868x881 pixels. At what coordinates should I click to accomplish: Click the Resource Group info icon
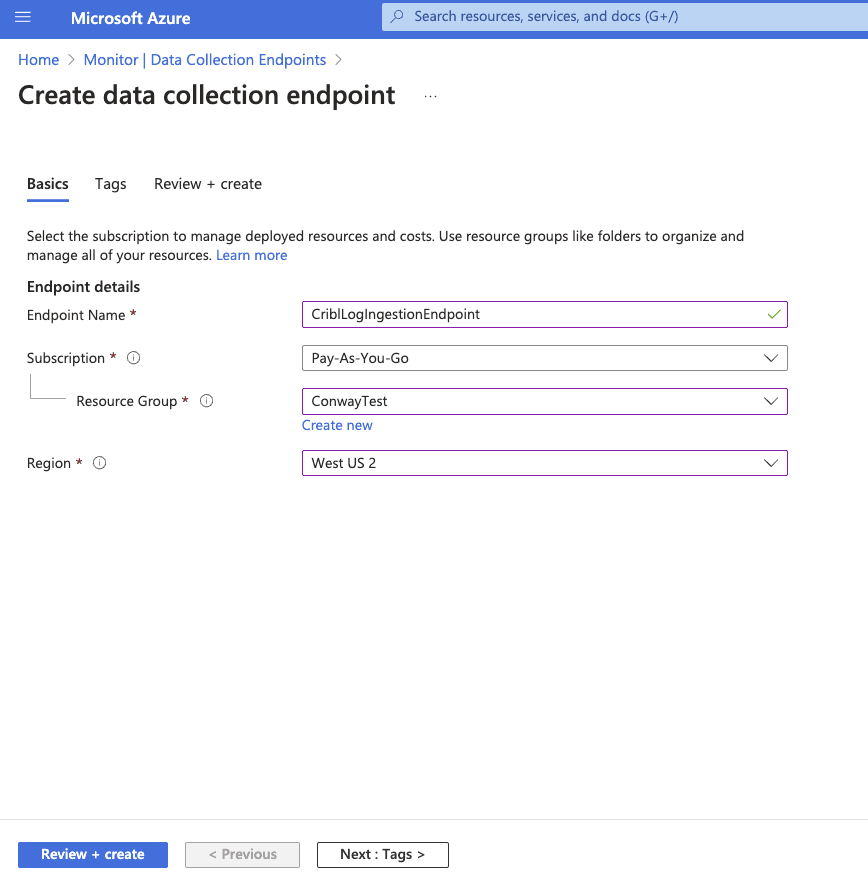point(207,401)
